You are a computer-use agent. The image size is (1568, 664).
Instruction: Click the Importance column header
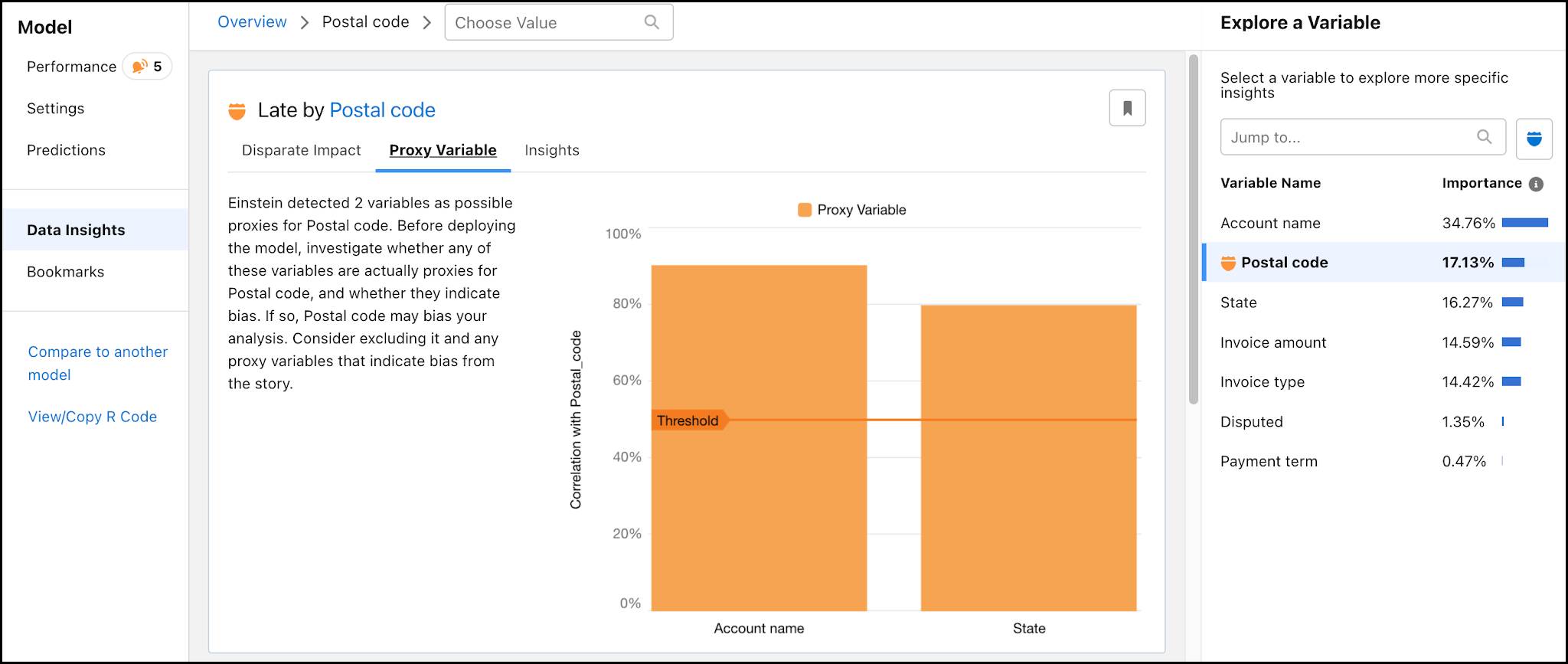tap(1481, 183)
